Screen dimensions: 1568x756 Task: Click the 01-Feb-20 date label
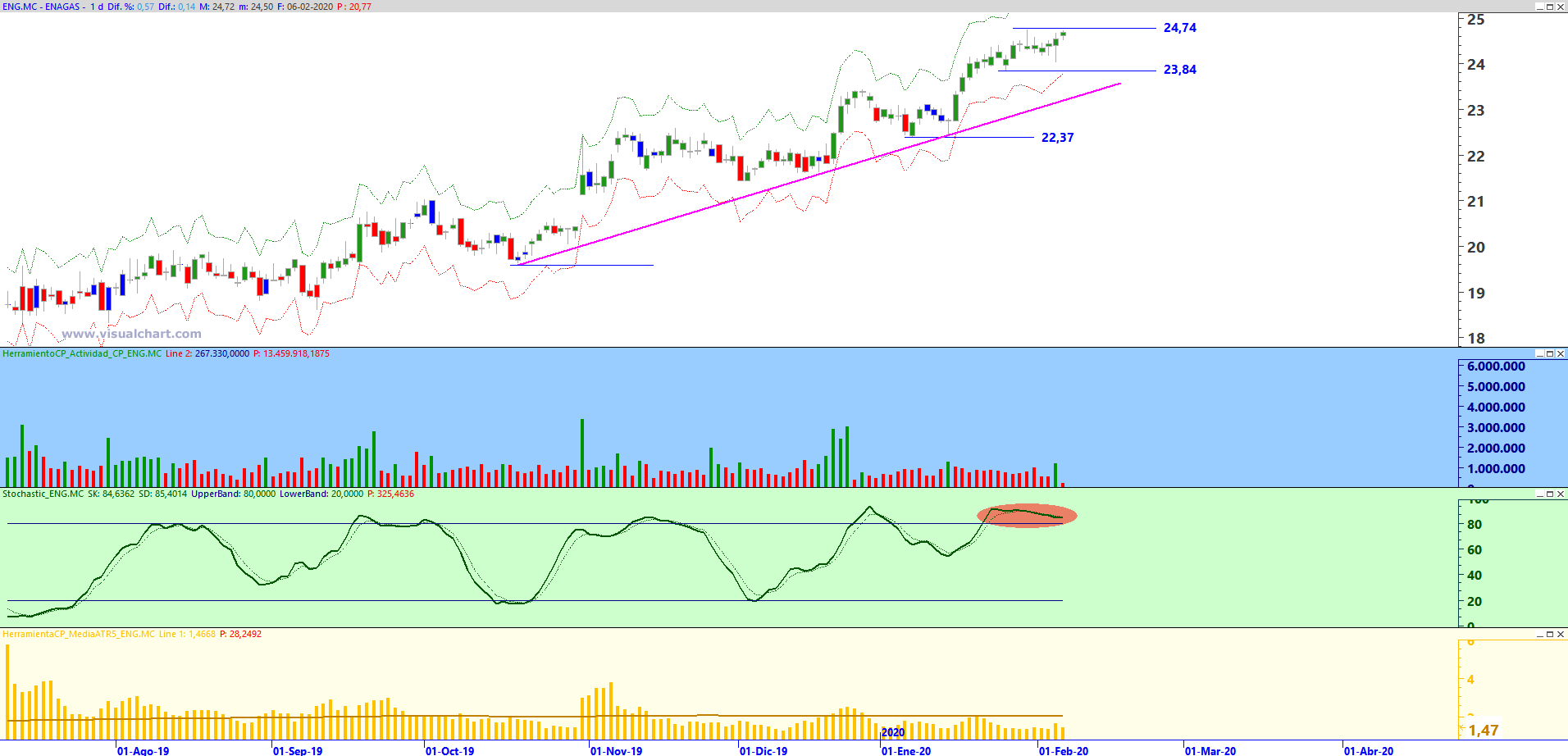[1064, 750]
